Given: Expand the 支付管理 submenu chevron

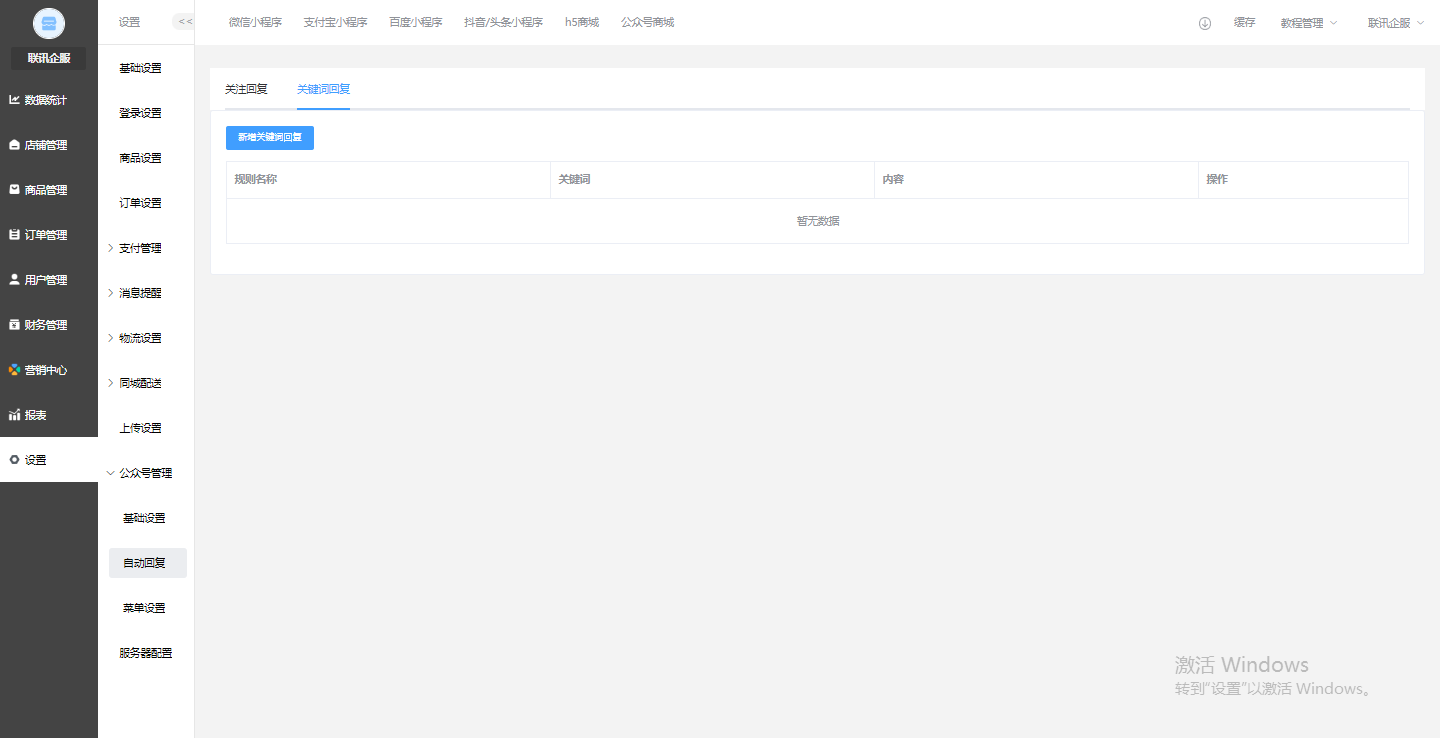Looking at the screenshot, I should (x=110, y=248).
